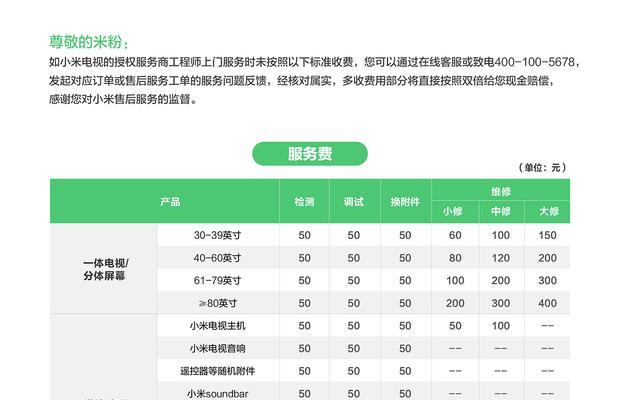Click 中修 value 120 in 40-60英寸 row
This screenshot has width=620, height=400.
[501, 258]
